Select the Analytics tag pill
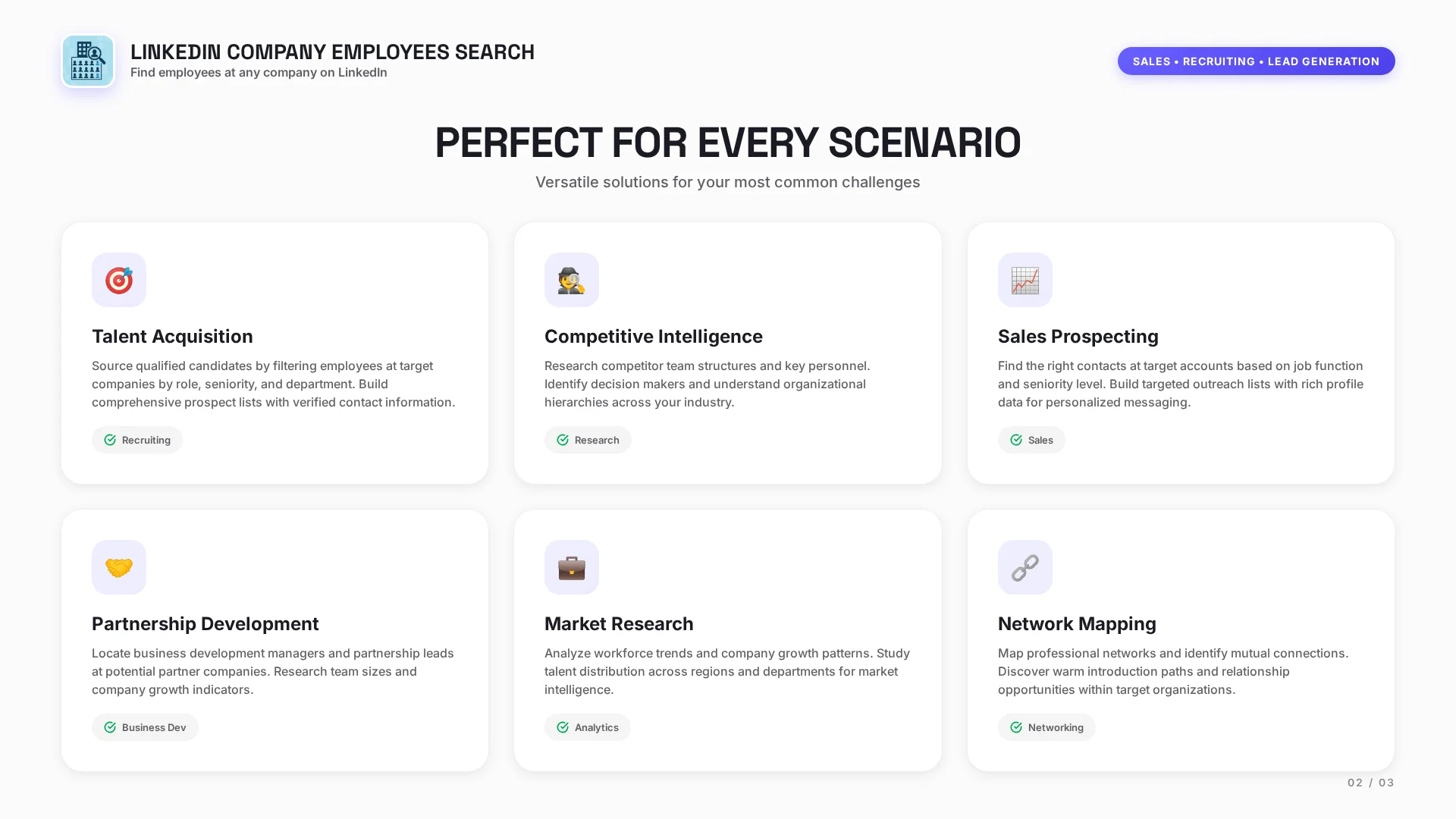 [588, 727]
